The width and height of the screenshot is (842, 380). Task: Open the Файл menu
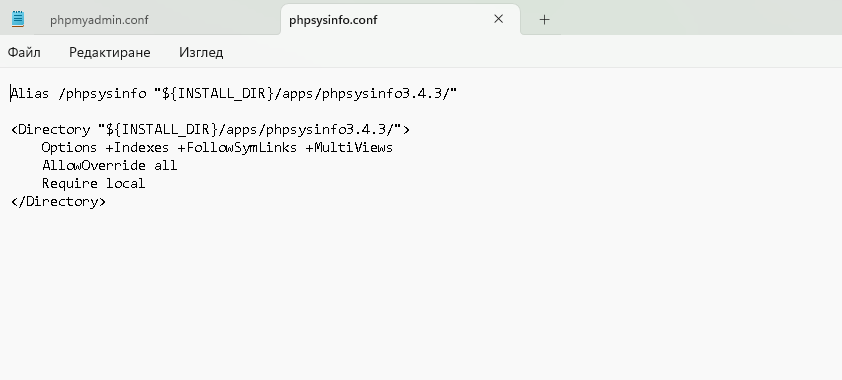click(x=24, y=53)
